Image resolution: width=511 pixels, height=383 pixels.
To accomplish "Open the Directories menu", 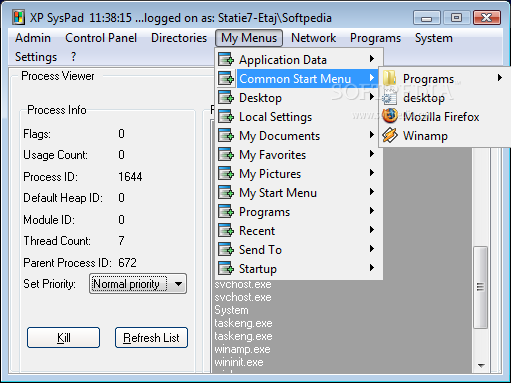I will 179,38.
